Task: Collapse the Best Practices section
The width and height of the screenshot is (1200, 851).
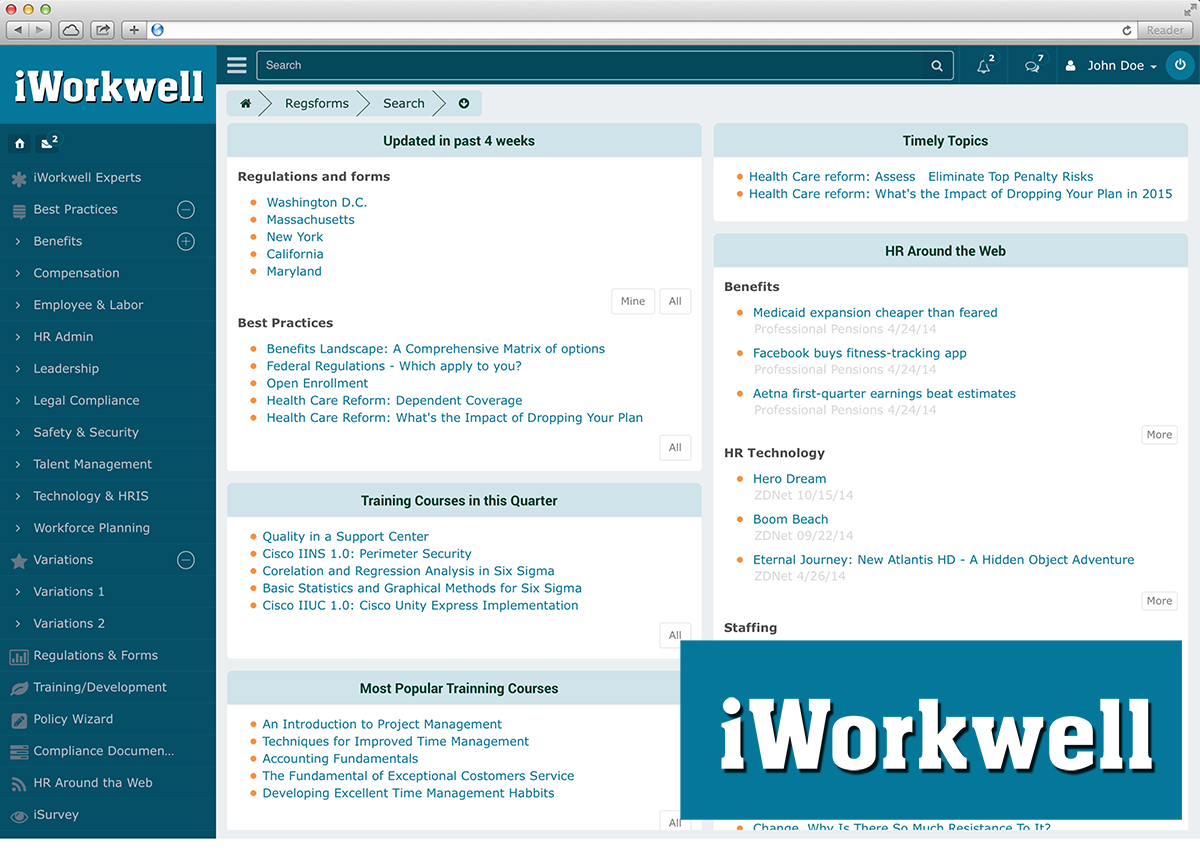Action: click(185, 209)
